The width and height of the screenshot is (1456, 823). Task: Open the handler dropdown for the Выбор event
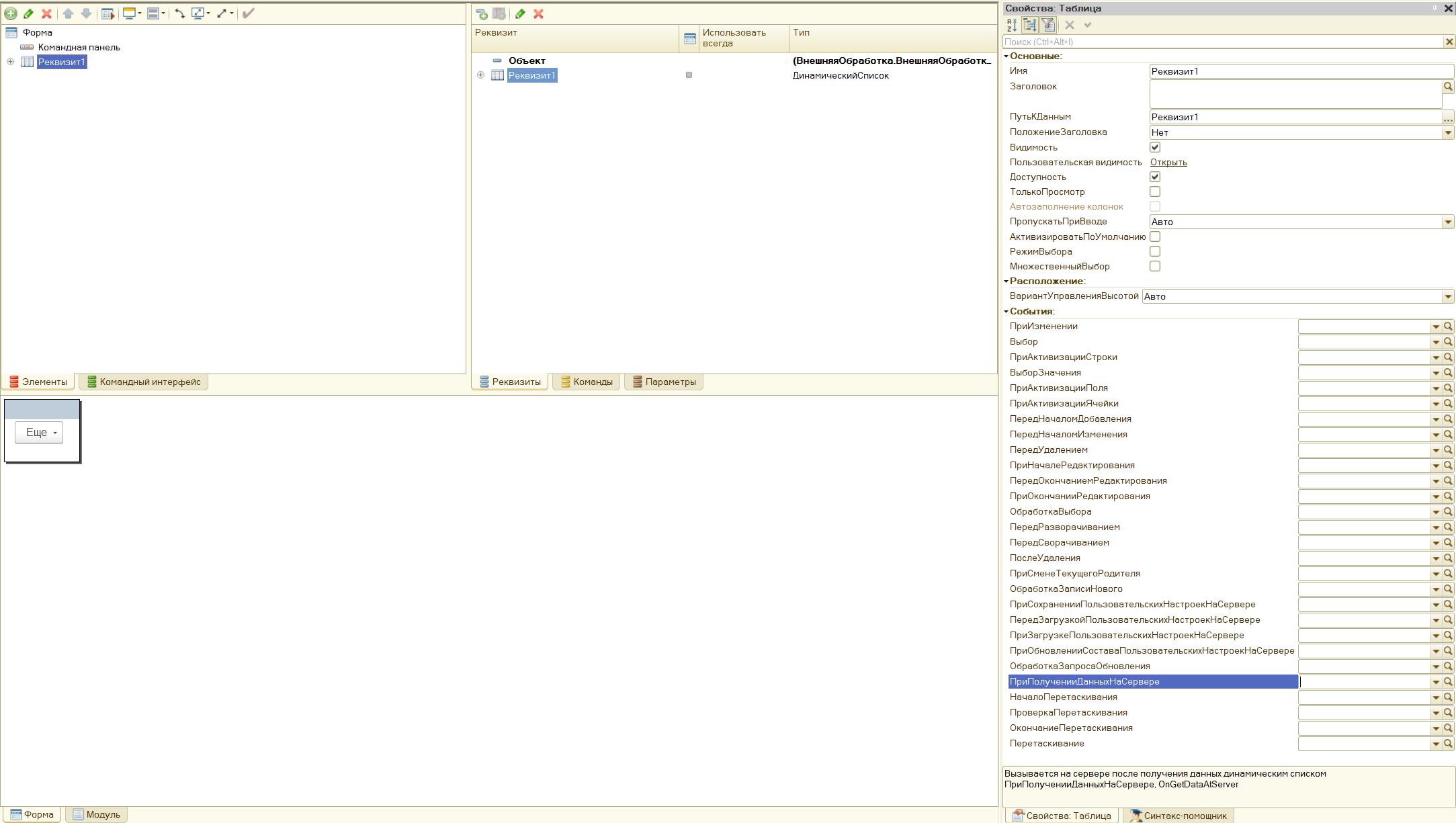1436,342
